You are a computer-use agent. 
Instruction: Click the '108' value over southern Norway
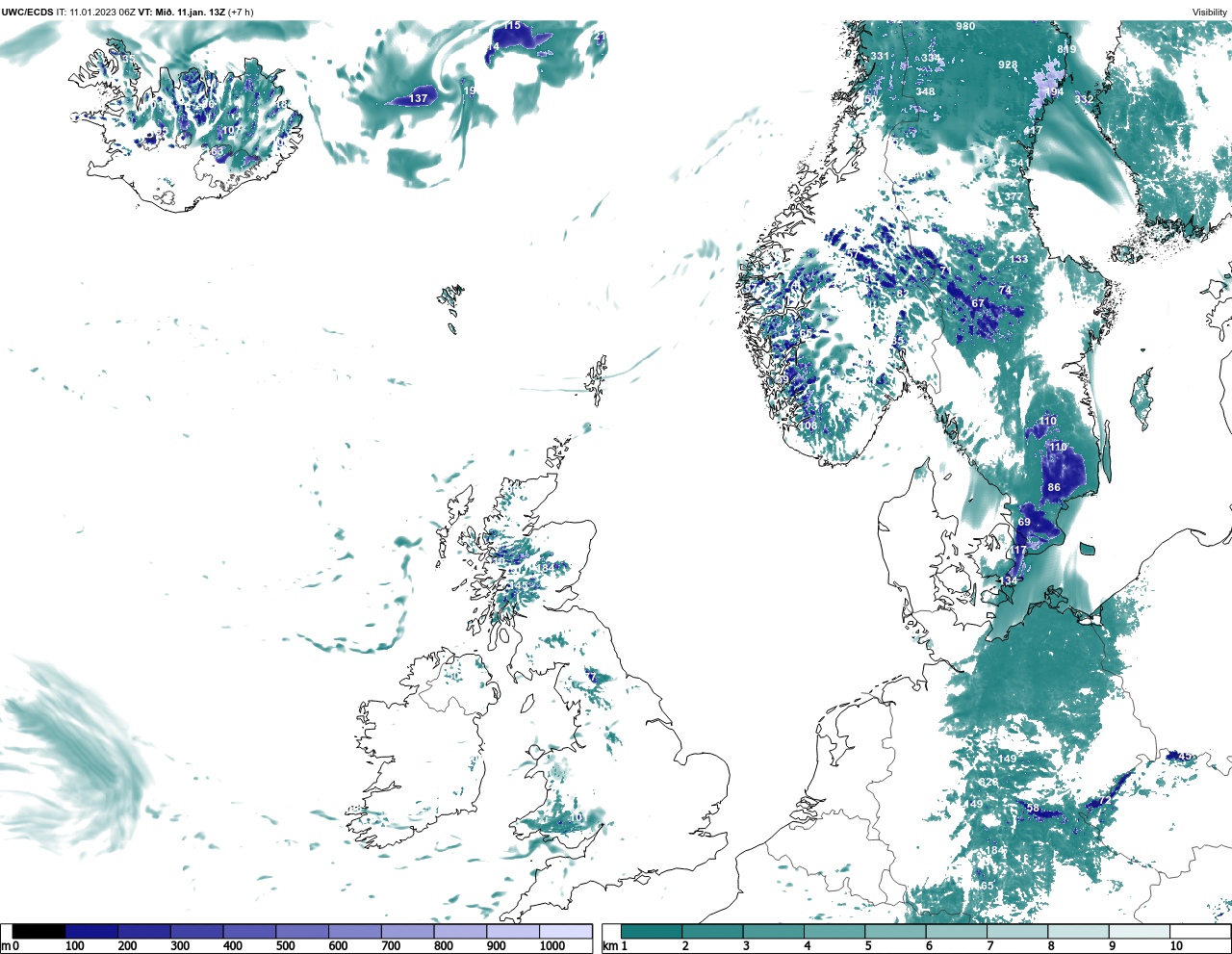(808, 425)
